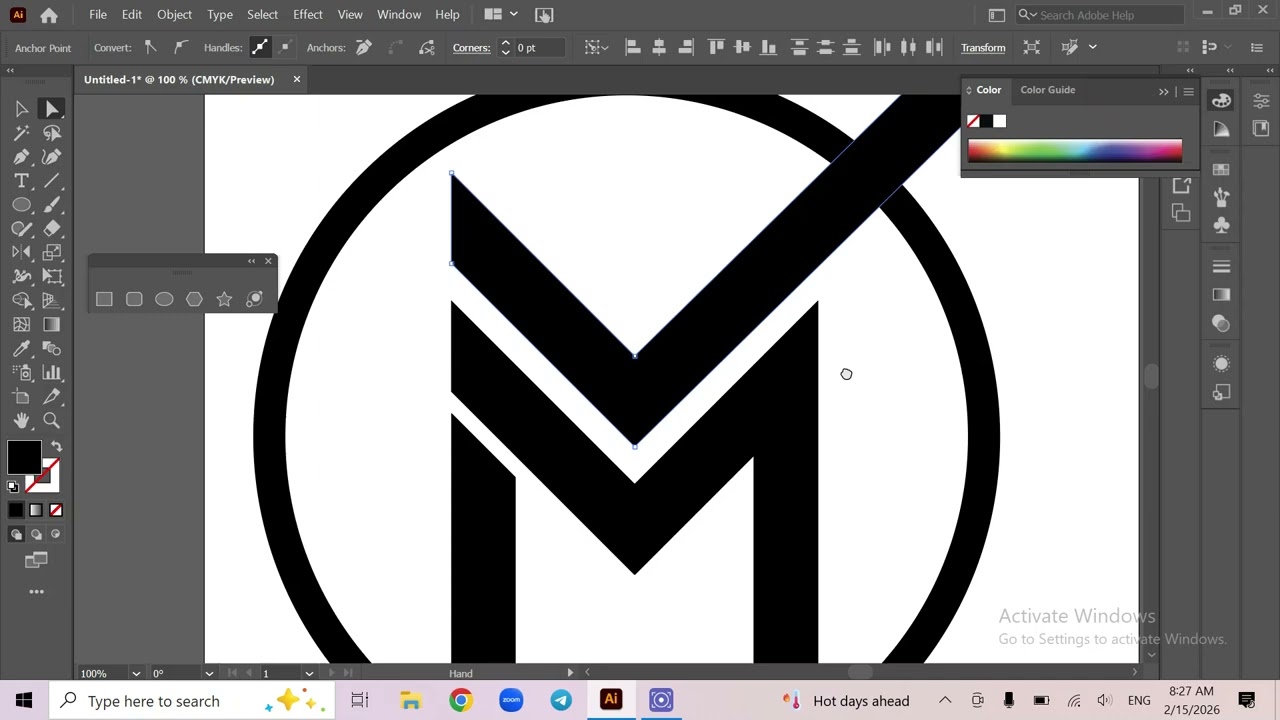This screenshot has height=720, width=1280.
Task: Open the Window menu
Action: [399, 14]
